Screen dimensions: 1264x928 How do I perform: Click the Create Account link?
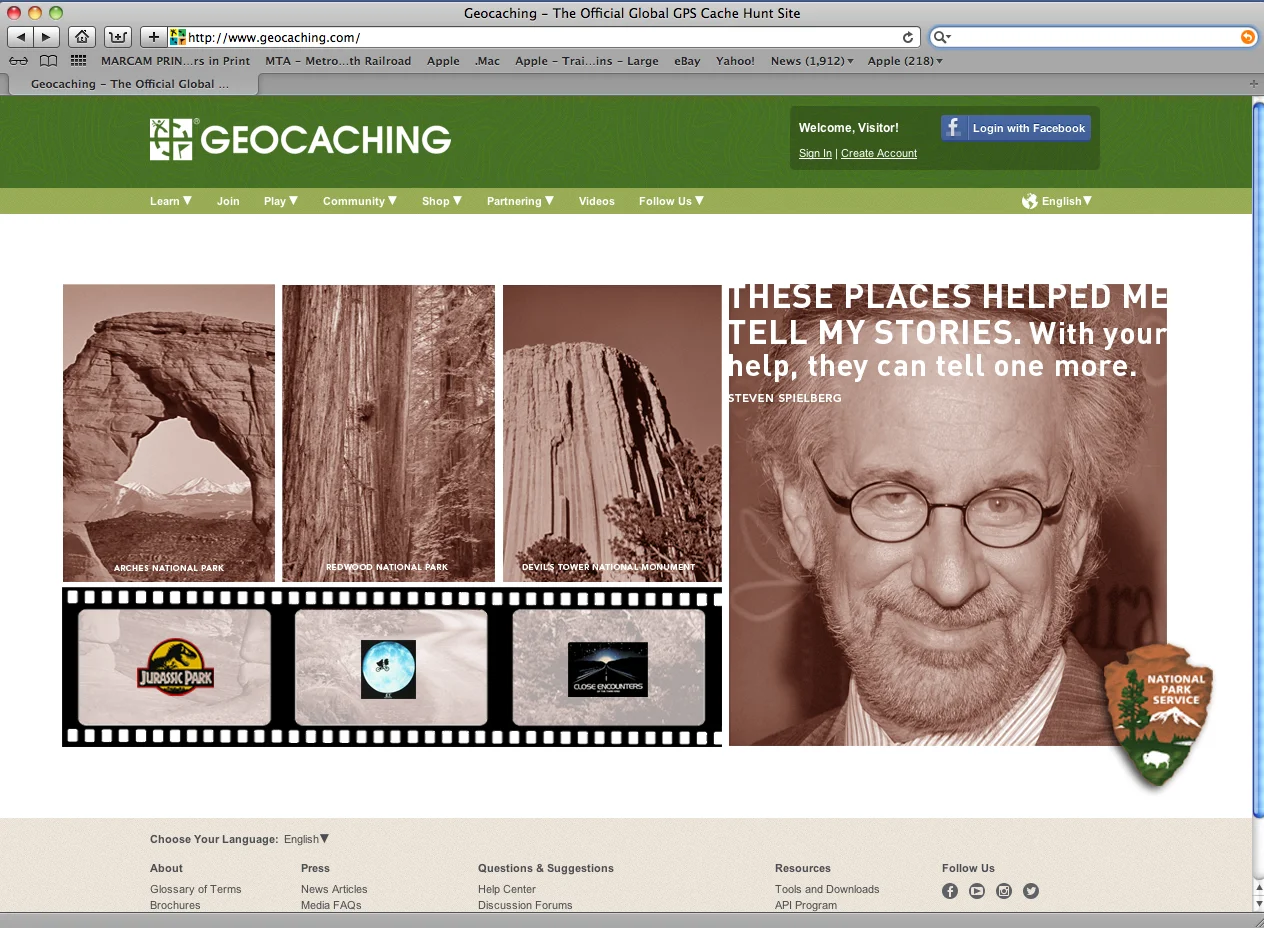[879, 153]
